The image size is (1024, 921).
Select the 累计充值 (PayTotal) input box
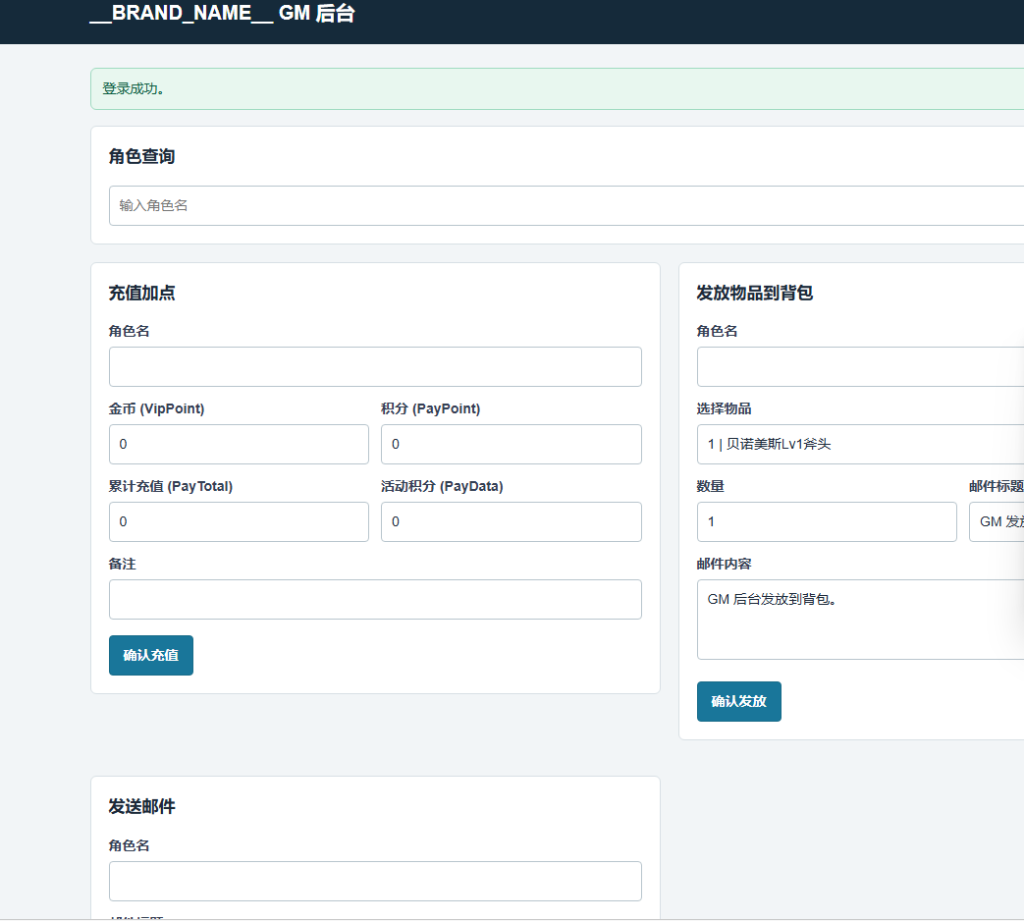tap(238, 522)
